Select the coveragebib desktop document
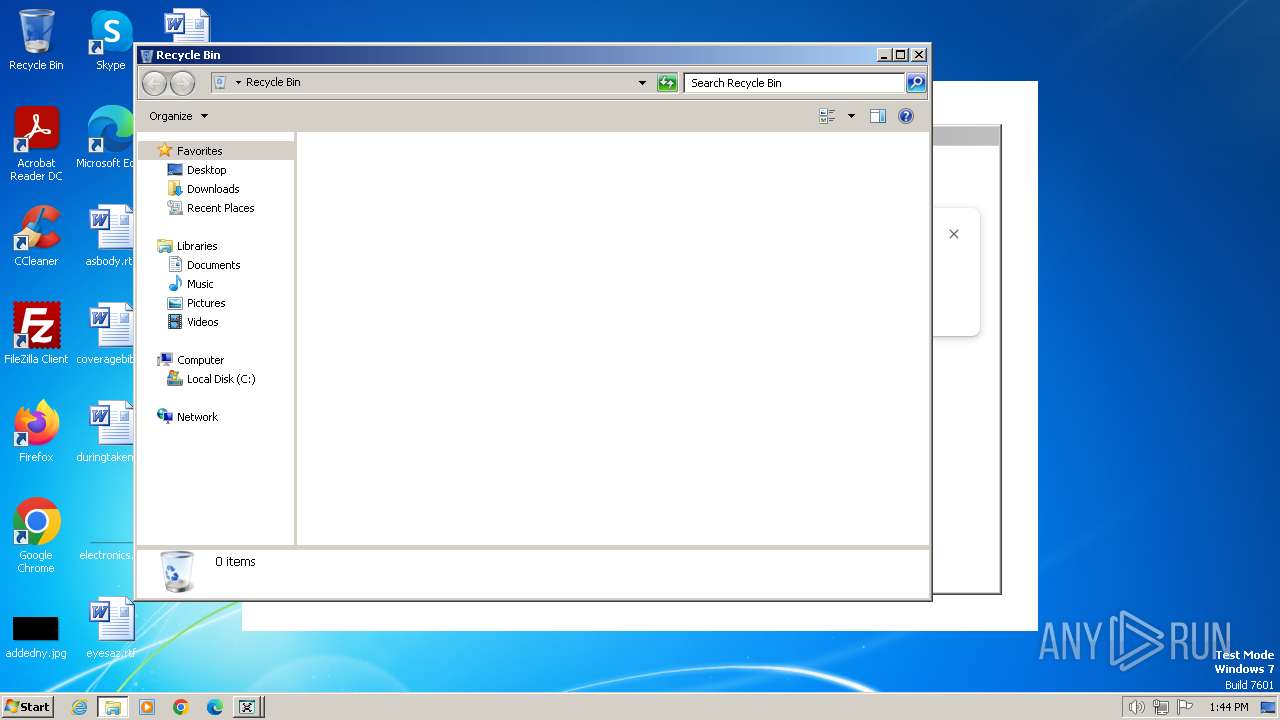Screen dimensions: 1280x720 point(105,334)
